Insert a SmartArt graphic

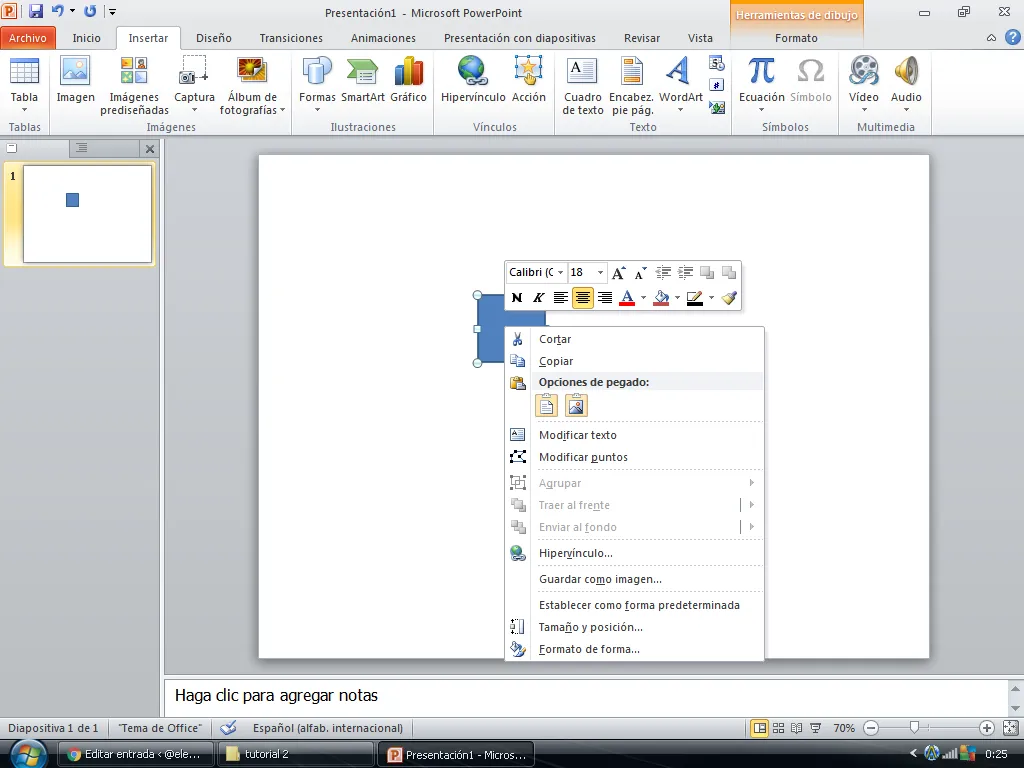click(x=362, y=80)
